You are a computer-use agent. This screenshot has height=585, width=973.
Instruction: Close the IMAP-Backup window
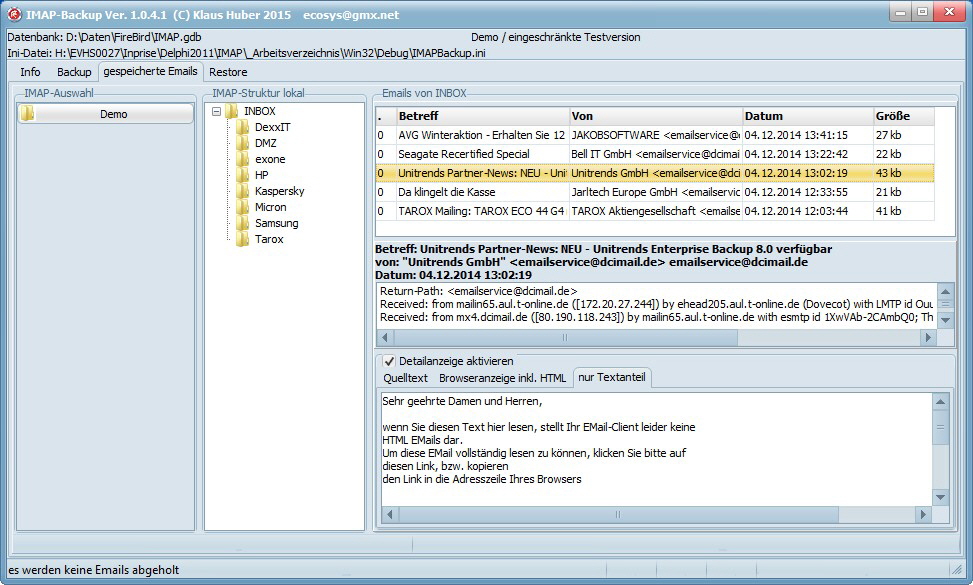(949, 12)
